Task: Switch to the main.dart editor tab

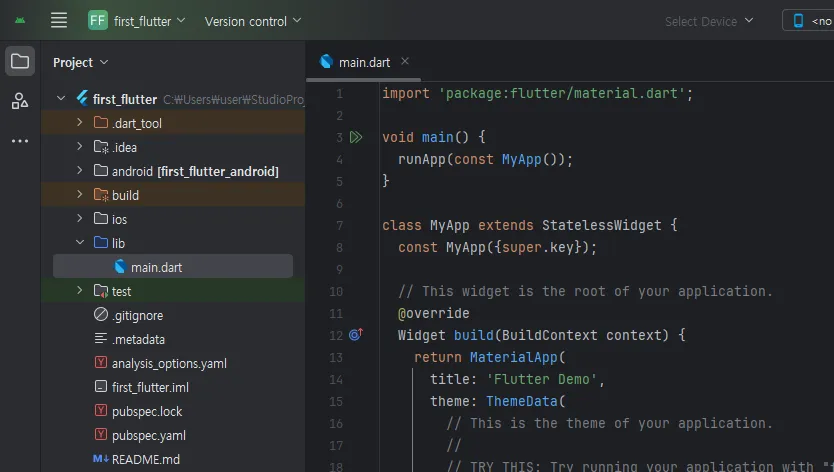Action: [364, 62]
